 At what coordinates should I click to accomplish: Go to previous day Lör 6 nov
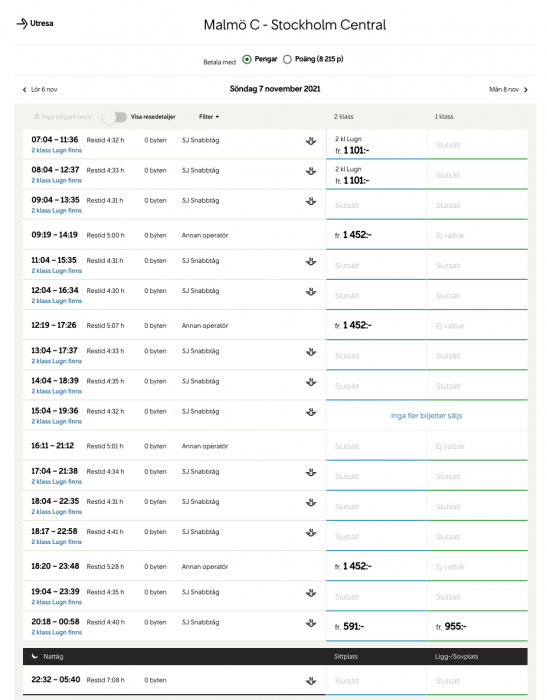[40, 90]
